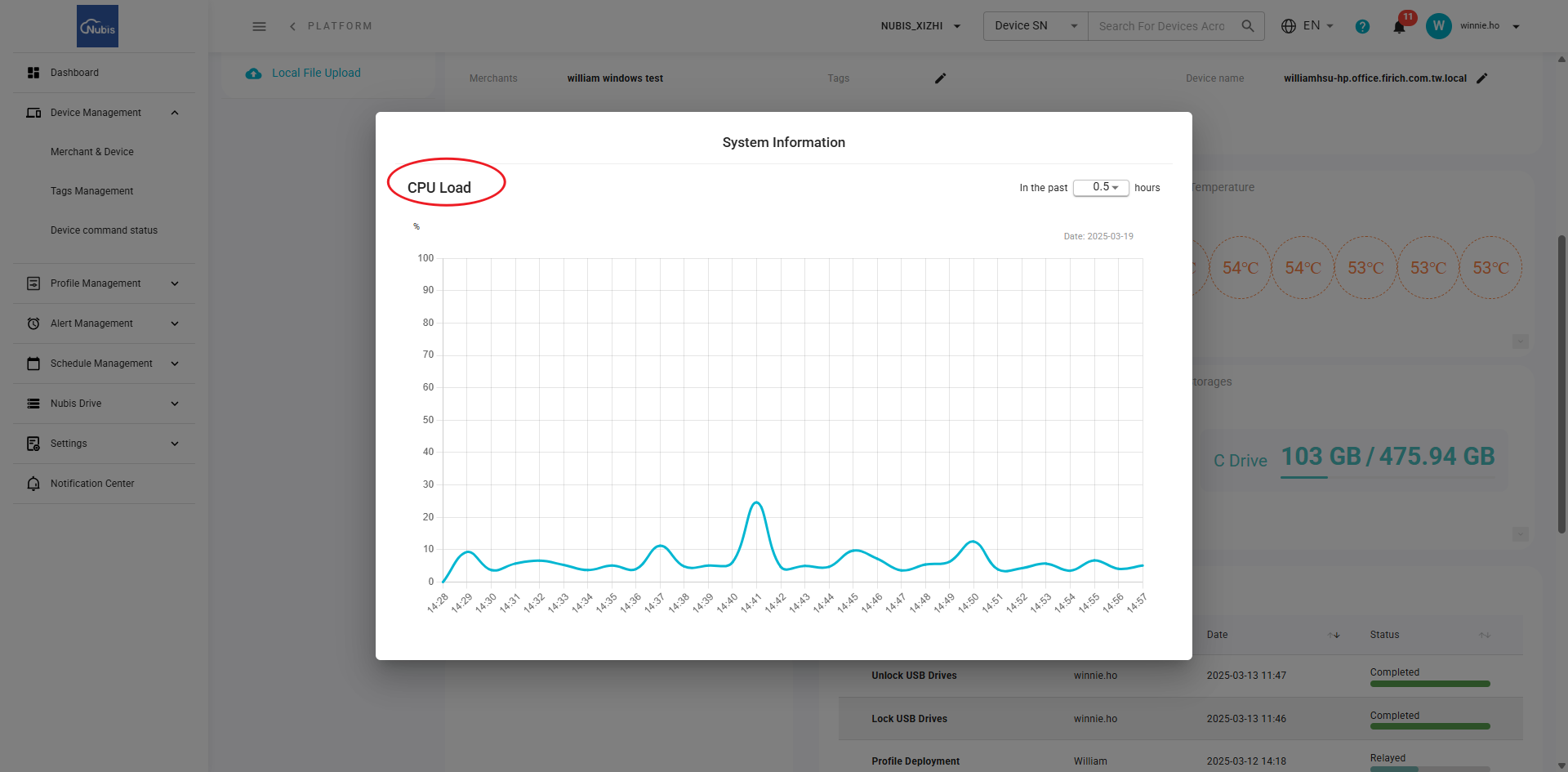Click the notification bell icon
This screenshot has height=772, width=1568.
[x=1399, y=27]
